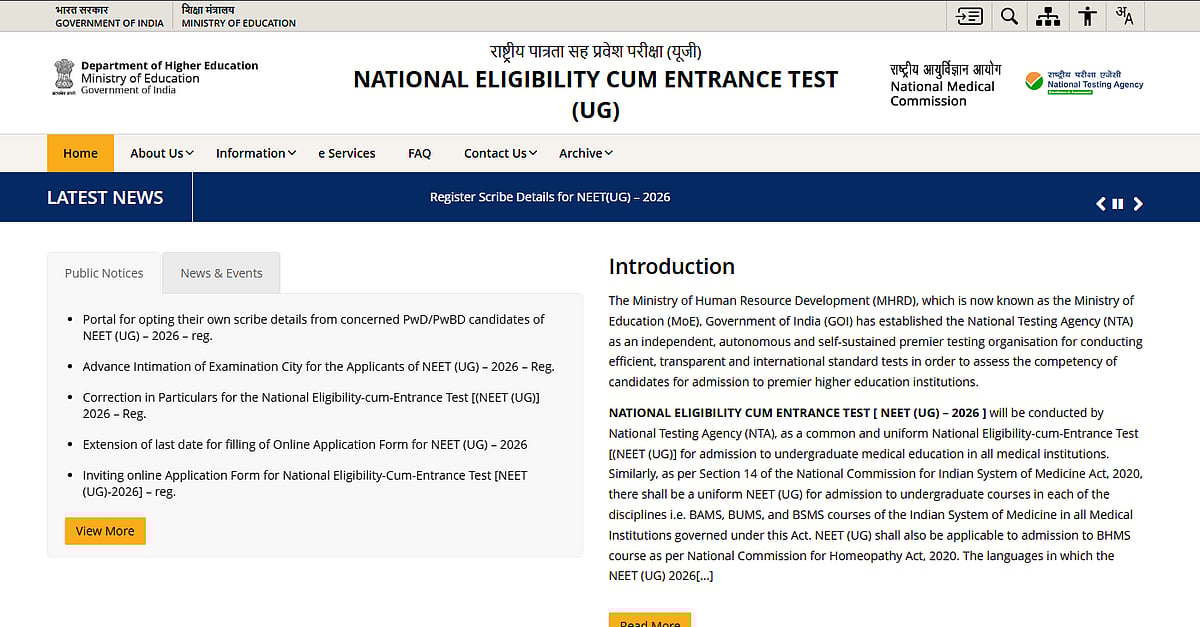Click the skip to main content icon
The width and height of the screenshot is (1200, 627).
coord(969,16)
